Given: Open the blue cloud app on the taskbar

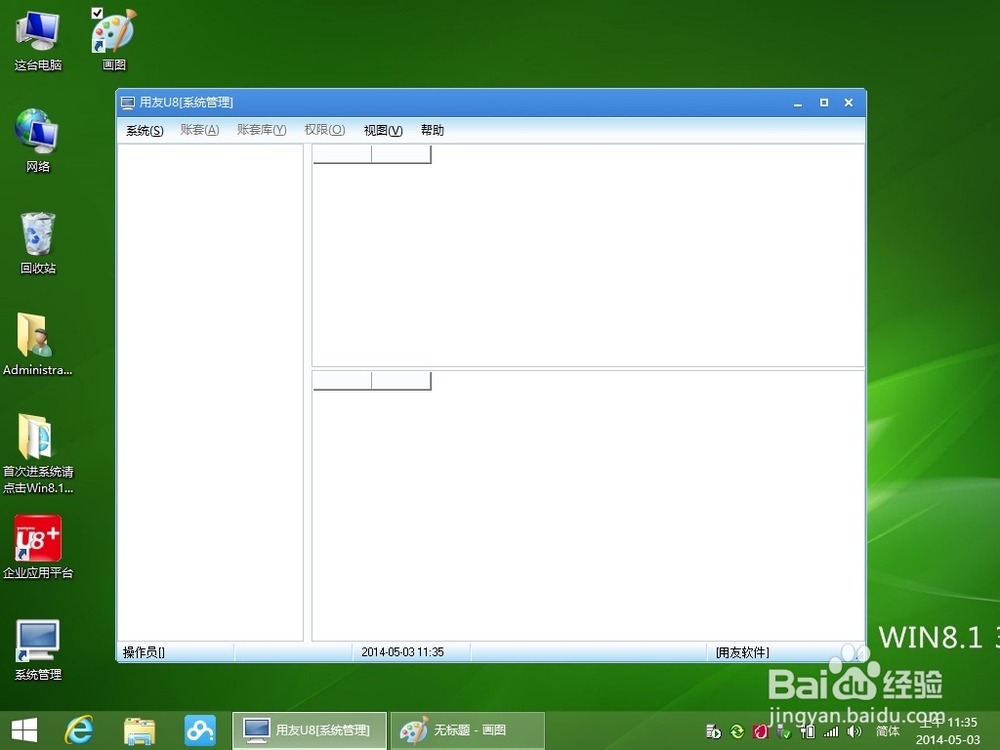Looking at the screenshot, I should tap(200, 730).
